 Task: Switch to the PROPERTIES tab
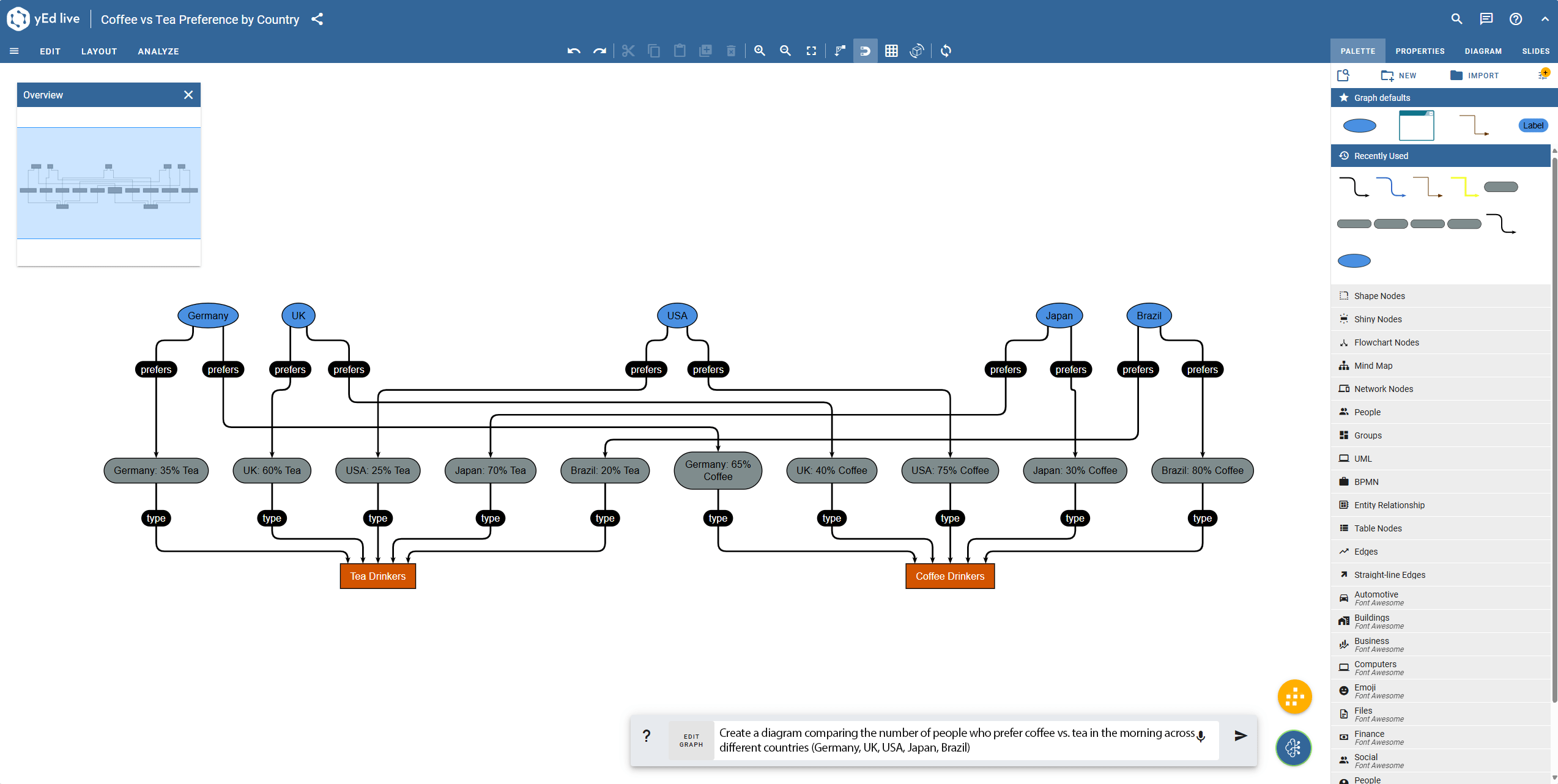click(1420, 51)
